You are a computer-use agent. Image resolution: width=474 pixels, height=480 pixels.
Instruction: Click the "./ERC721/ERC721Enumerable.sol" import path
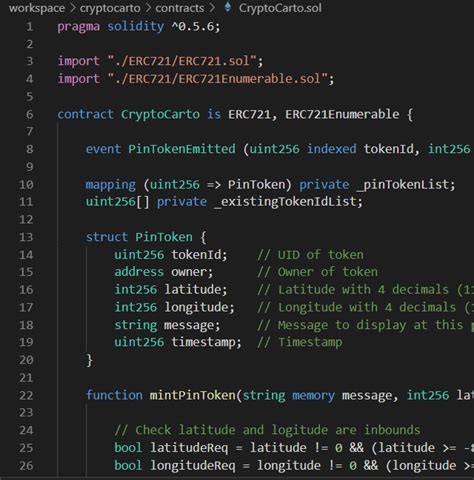(x=217, y=79)
